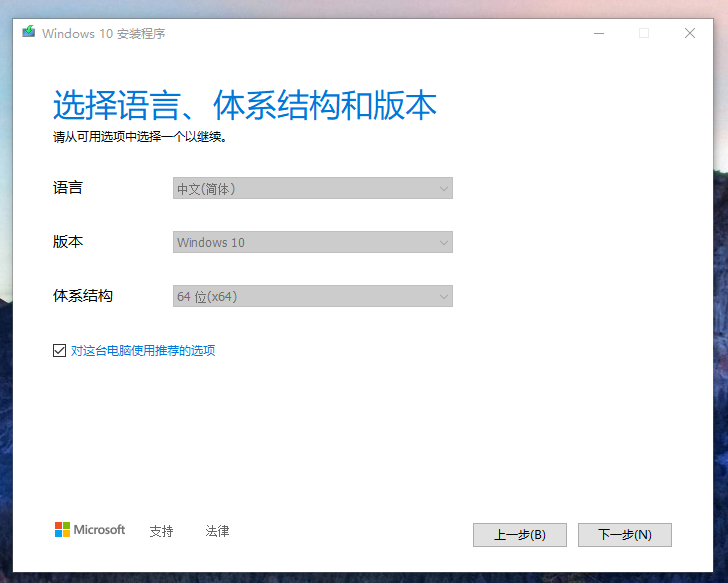Click the '体系结构' field label
The width and height of the screenshot is (728, 583).
(83, 296)
